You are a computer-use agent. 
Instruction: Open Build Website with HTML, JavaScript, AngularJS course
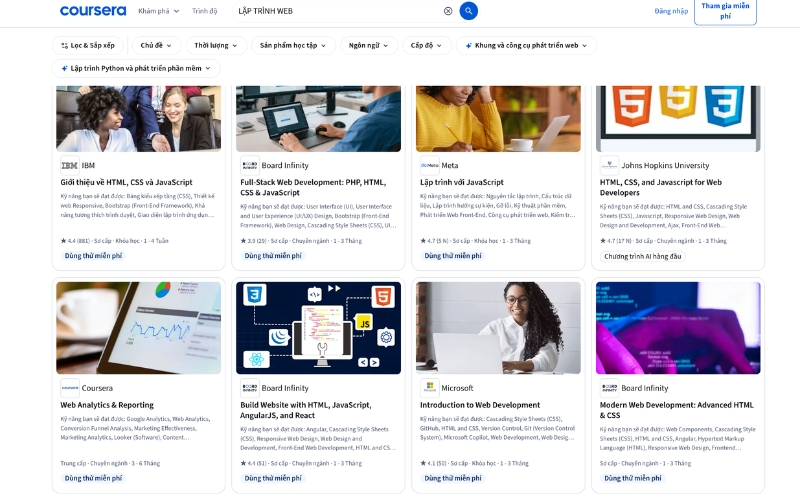pyautogui.click(x=306, y=410)
